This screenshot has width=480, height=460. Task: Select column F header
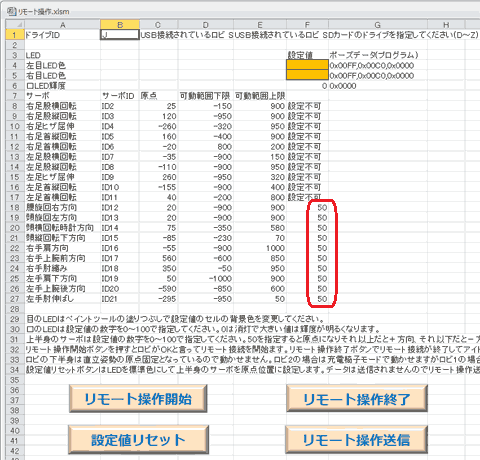pos(307,25)
